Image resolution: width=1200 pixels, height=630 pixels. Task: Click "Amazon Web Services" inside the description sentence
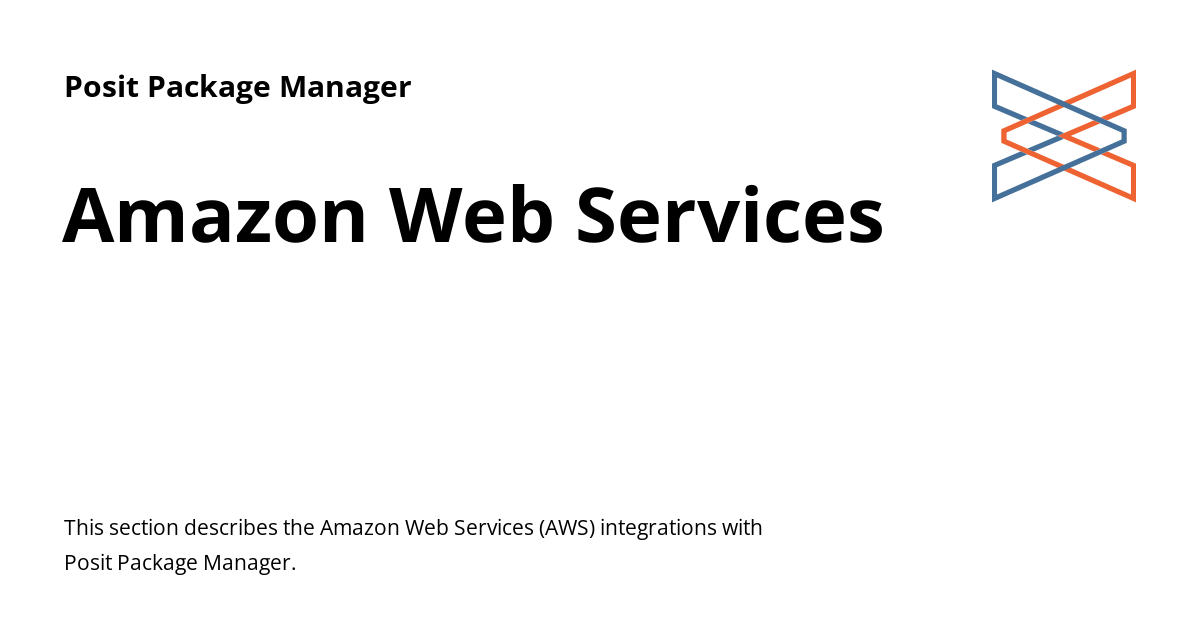[x=426, y=527]
